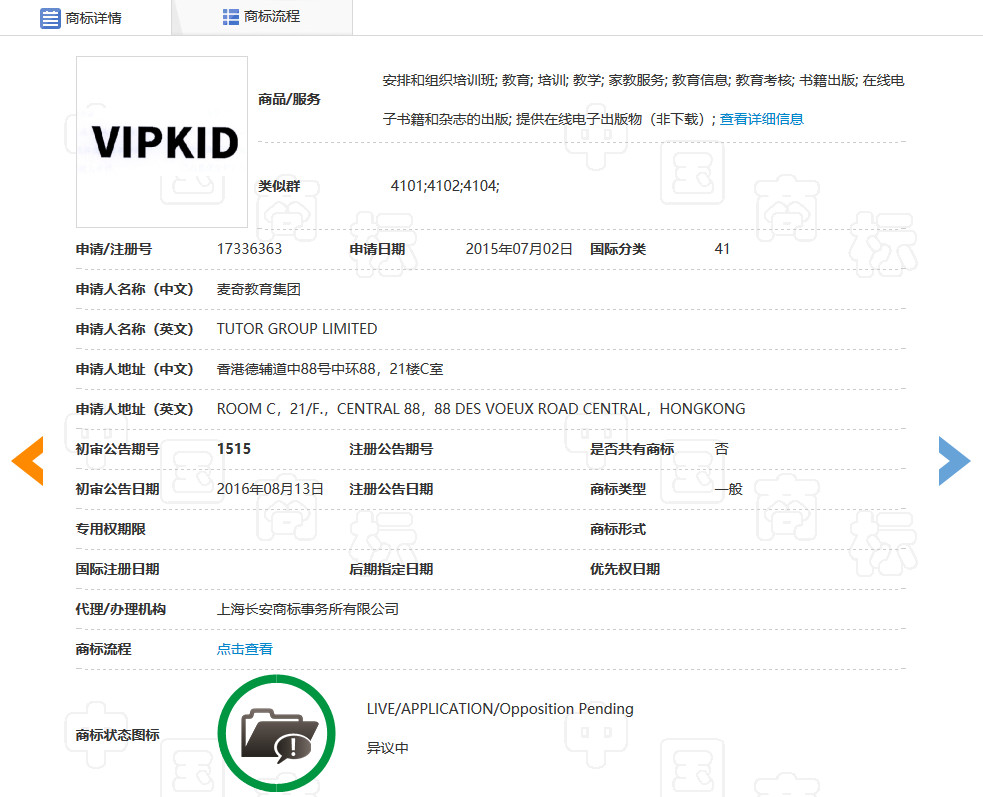Click the 商标状态图标 label
983x797 pixels.
[117, 735]
